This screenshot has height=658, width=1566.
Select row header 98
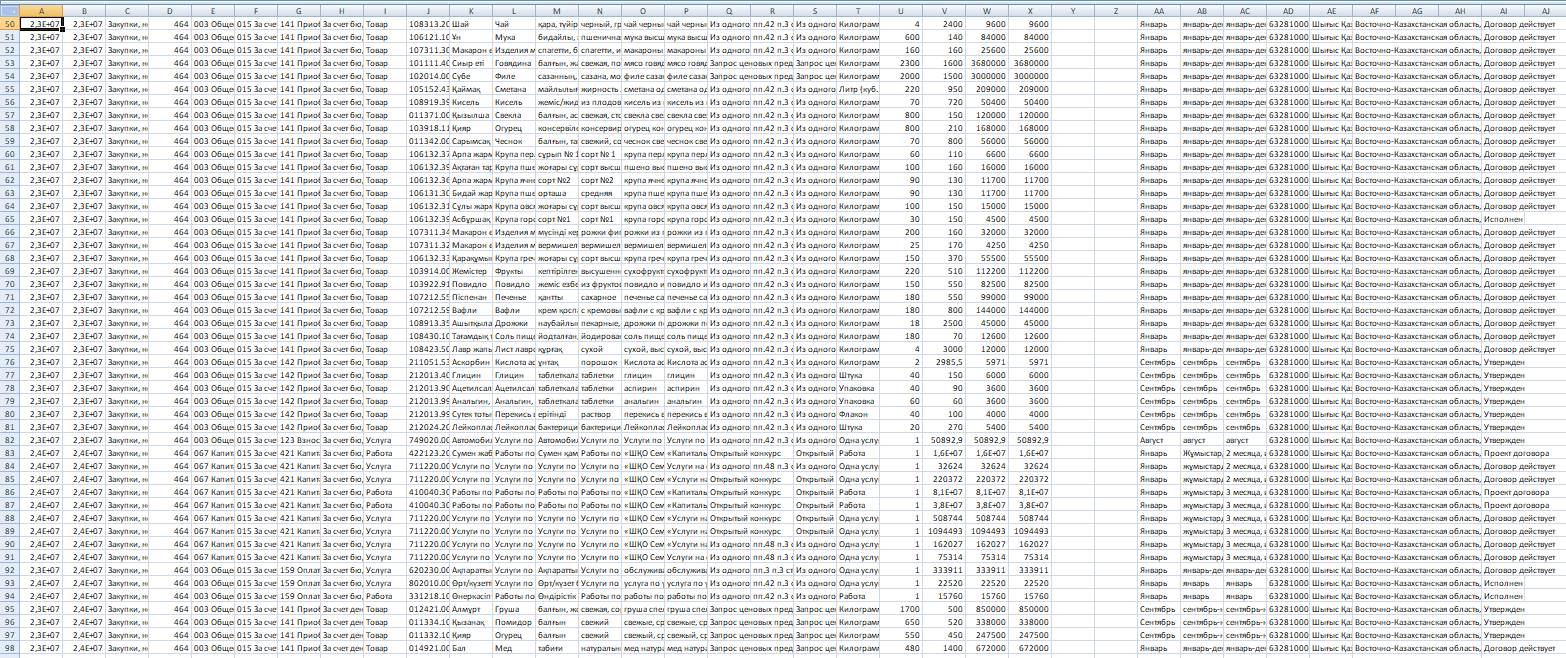[9, 649]
